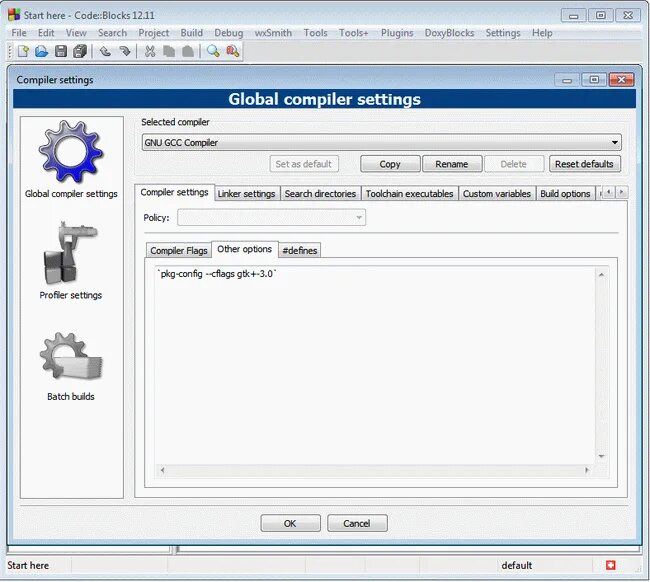Click the Code::Blocks logo in title bar

point(14,15)
